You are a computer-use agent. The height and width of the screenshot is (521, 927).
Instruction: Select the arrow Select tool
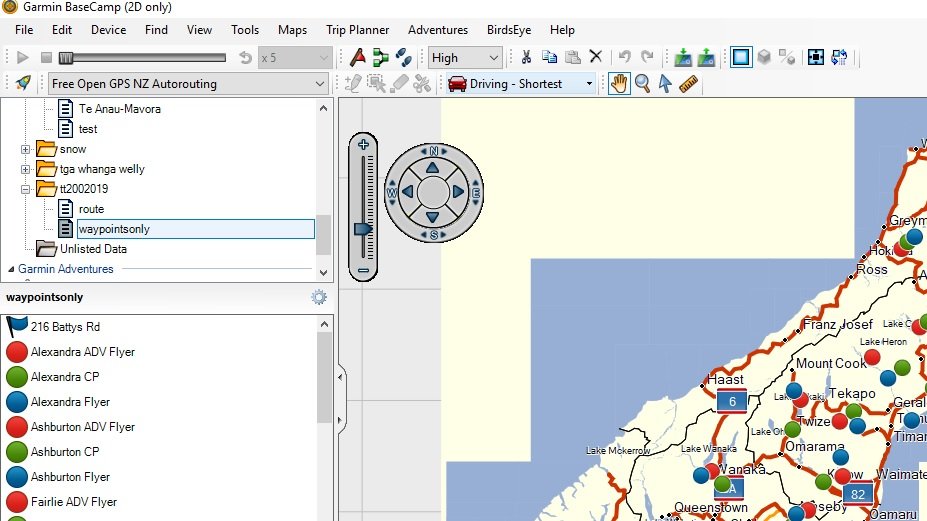pyautogui.click(x=665, y=83)
